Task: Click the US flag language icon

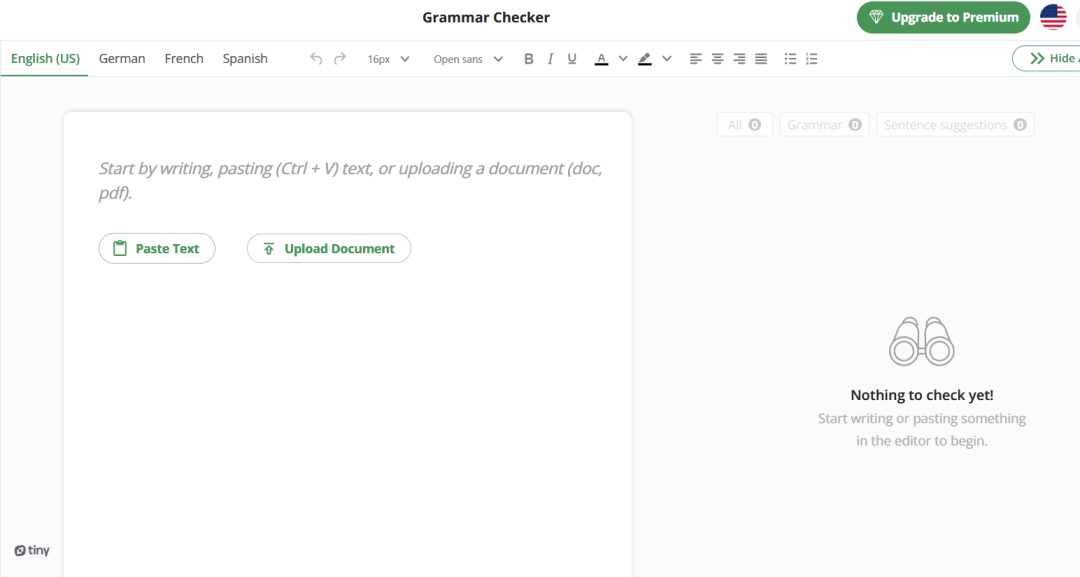Action: 1053,17
